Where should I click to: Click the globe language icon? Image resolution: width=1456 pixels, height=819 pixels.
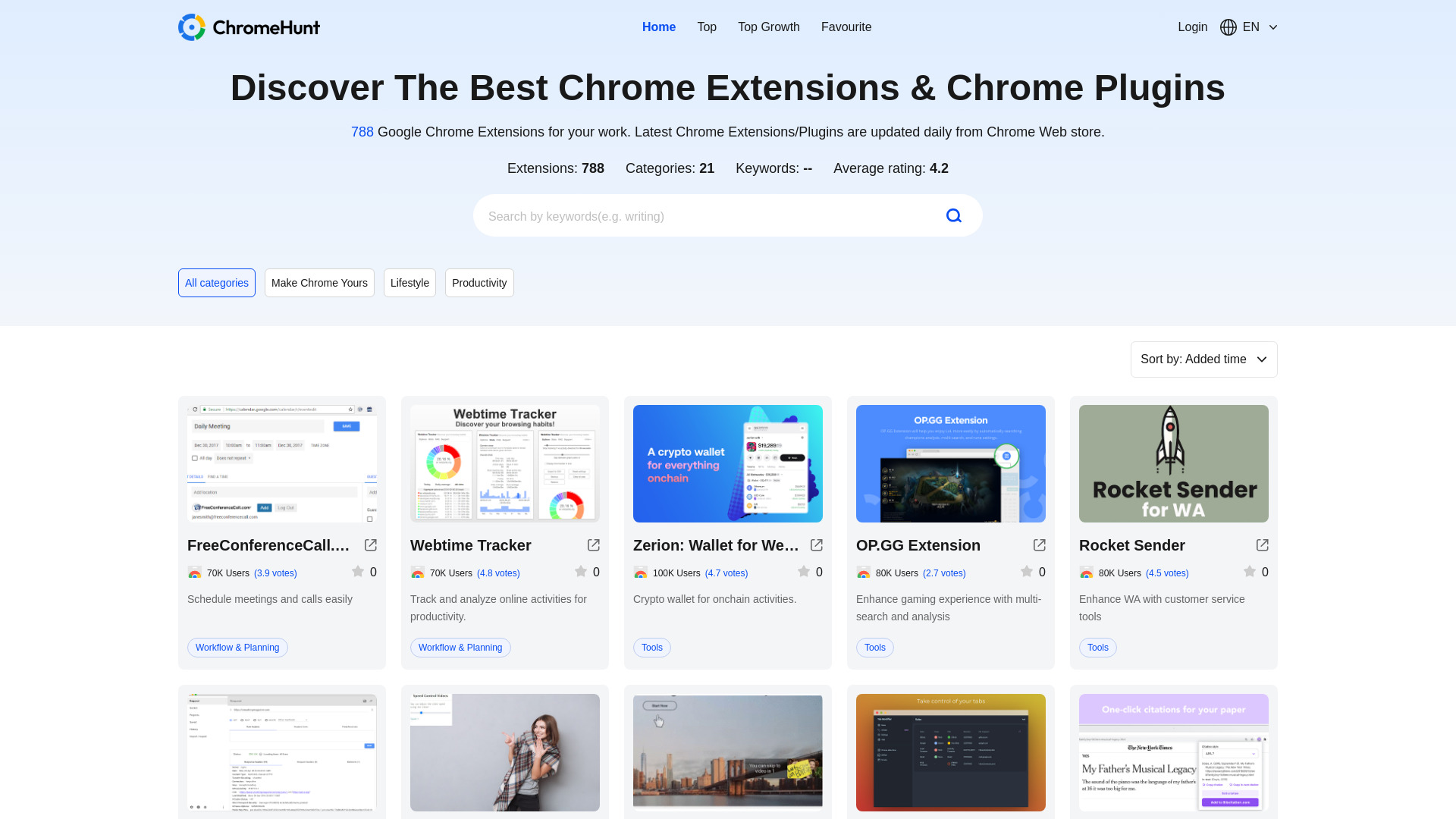1228,27
